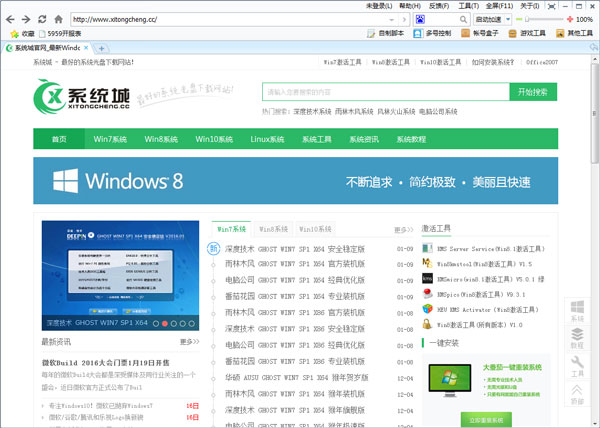The height and width of the screenshot is (428, 600).
Task: Open the 关于(I) menu
Action: pyautogui.click(x=530, y=6)
